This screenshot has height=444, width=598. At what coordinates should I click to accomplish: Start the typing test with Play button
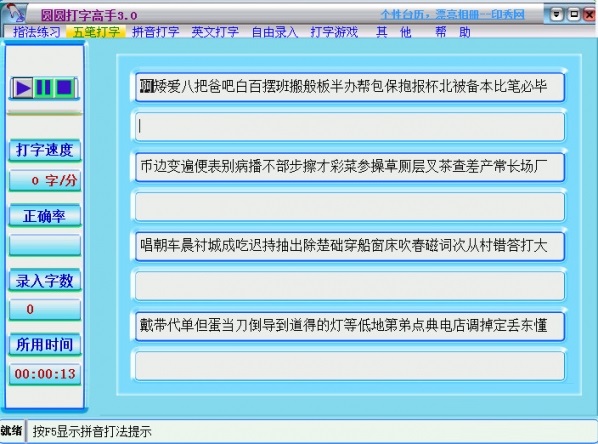pyautogui.click(x=23, y=88)
